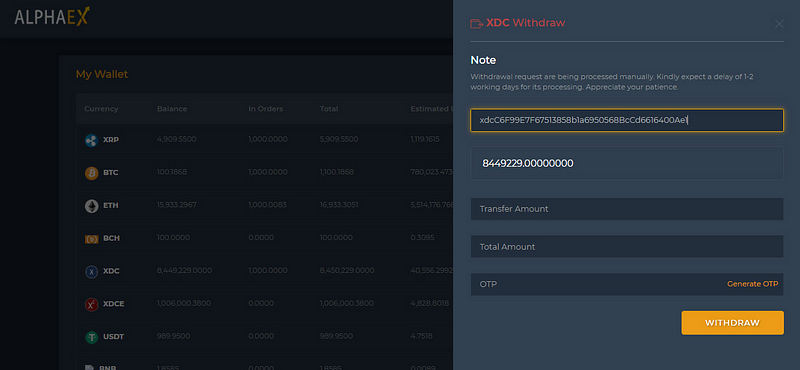Click the BTC coin icon
Image resolution: width=800 pixels, height=370 pixels.
tap(91, 173)
